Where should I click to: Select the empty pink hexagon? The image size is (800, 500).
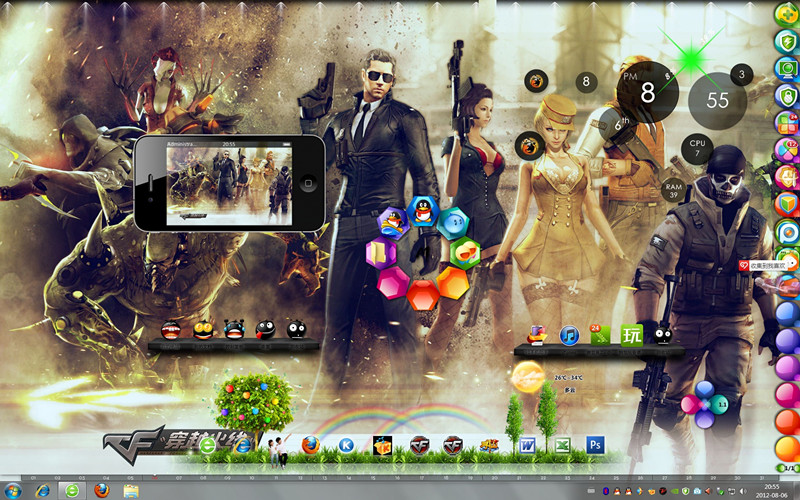pyautogui.click(x=393, y=283)
